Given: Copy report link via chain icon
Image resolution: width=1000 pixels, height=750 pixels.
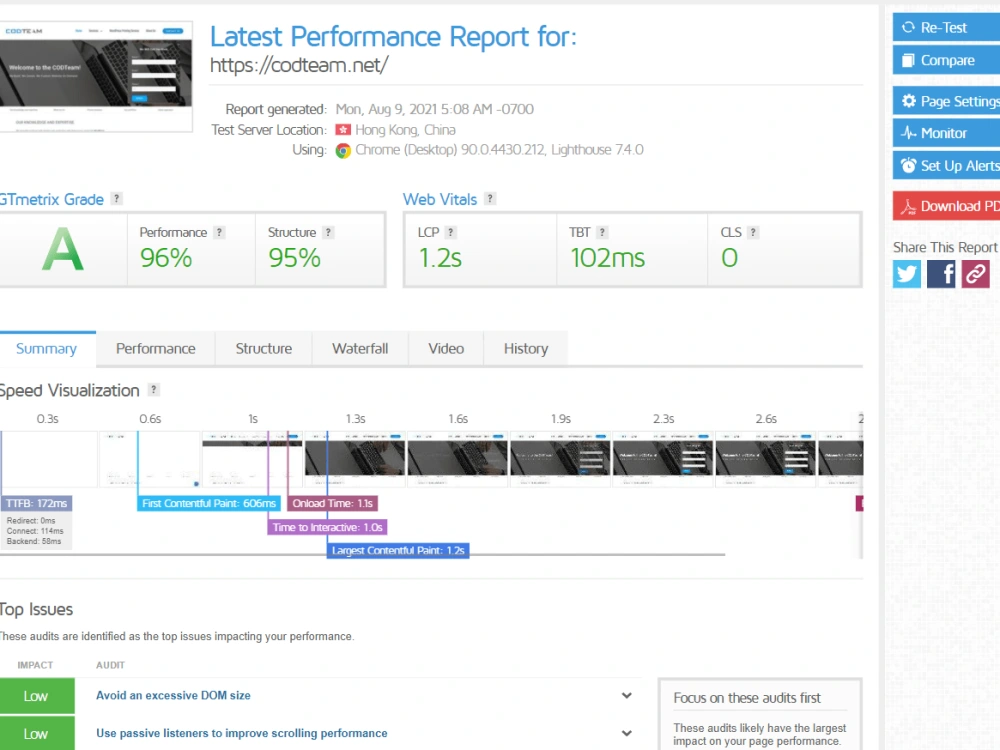Looking at the screenshot, I should (x=975, y=274).
